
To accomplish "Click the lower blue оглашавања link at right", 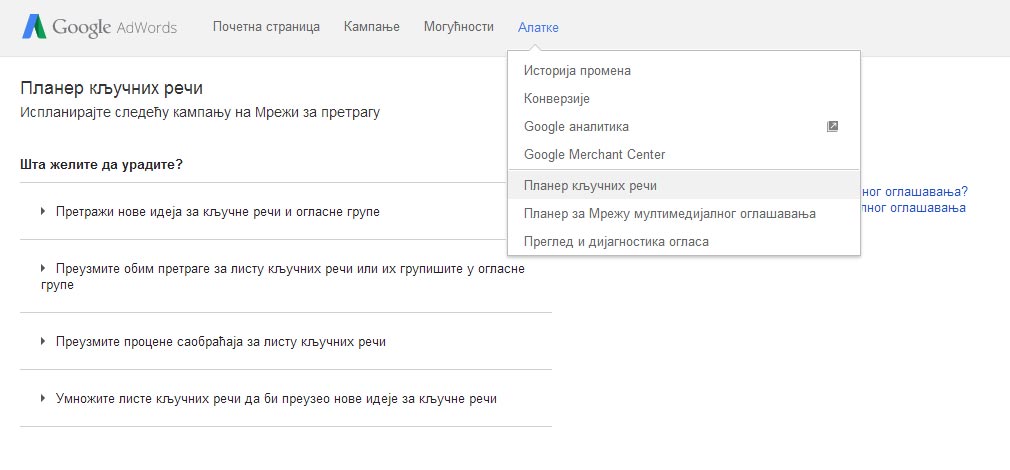I will coord(913,207).
